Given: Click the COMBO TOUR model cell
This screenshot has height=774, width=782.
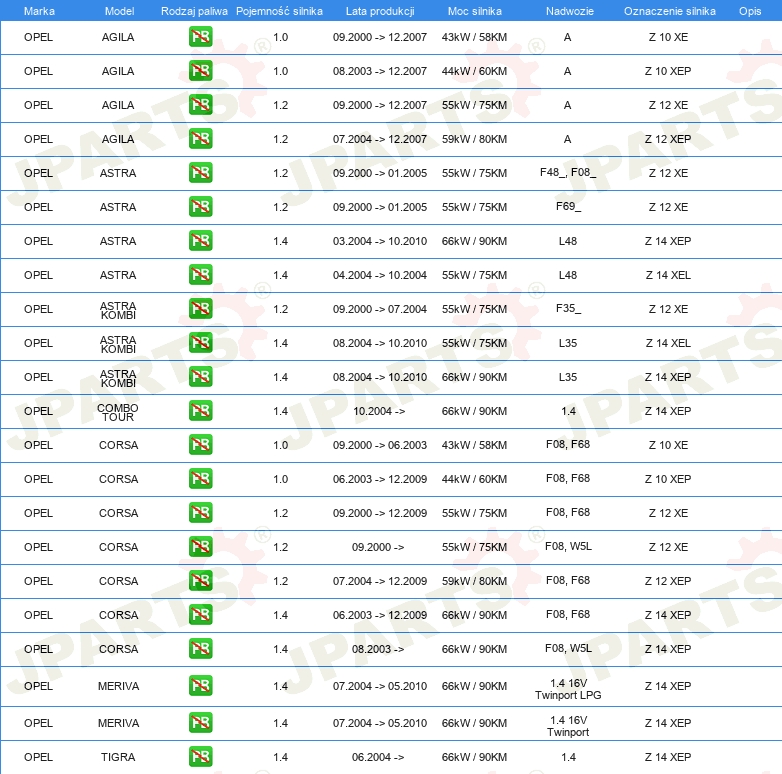Looking at the screenshot, I should point(118,412).
